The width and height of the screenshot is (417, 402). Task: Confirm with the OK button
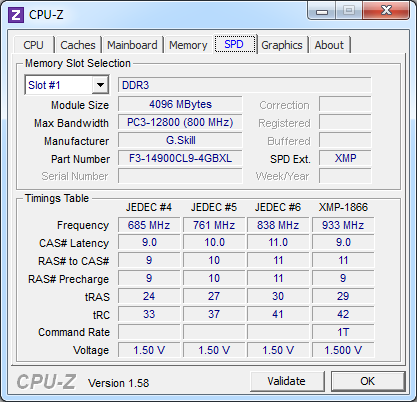[x=368, y=381]
